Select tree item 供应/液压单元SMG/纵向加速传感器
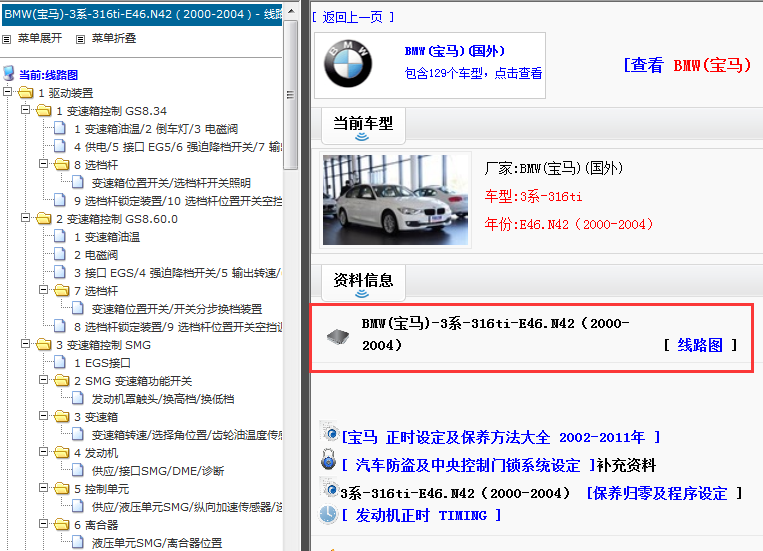The width and height of the screenshot is (763, 551). tap(187, 507)
